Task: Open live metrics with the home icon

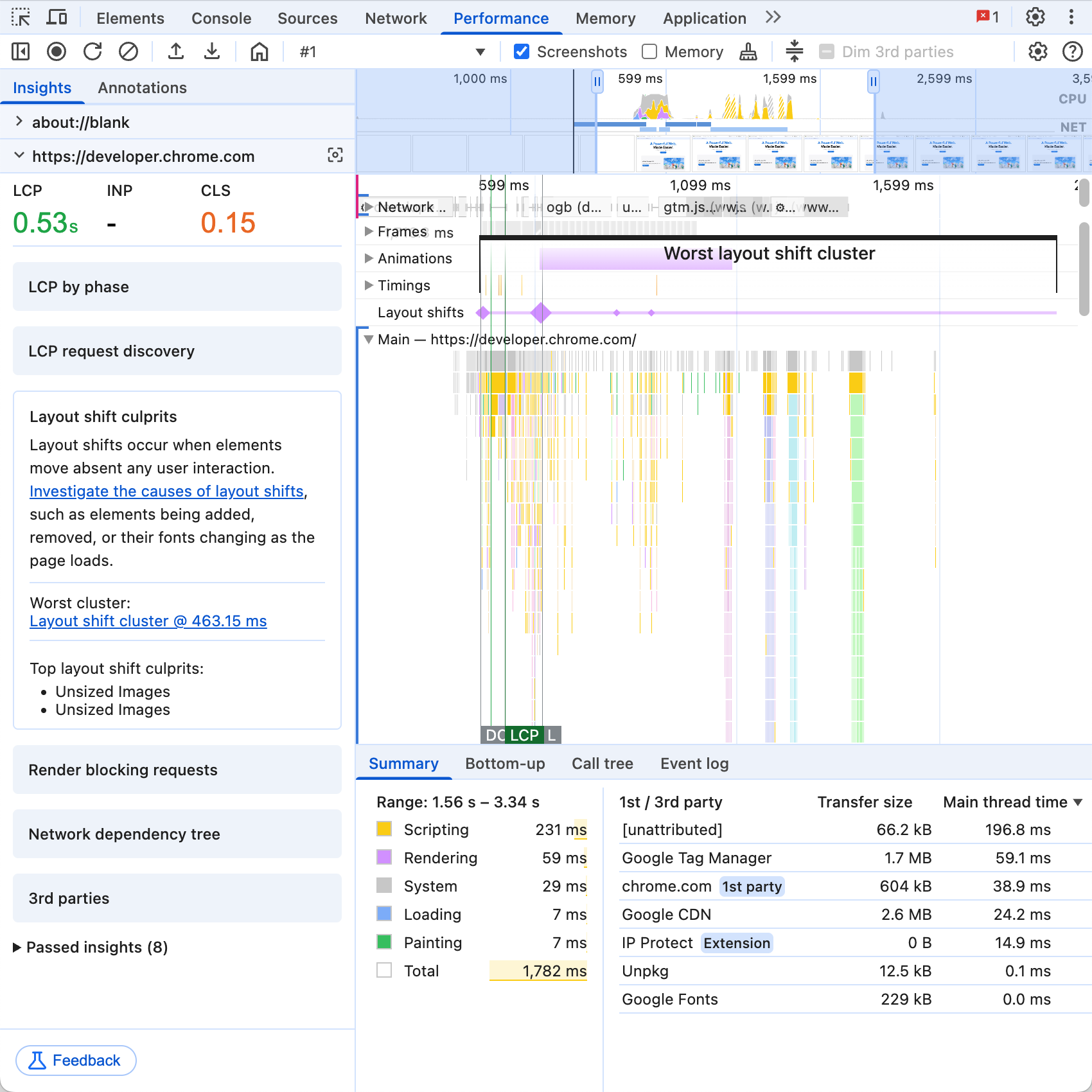Action: (x=258, y=51)
